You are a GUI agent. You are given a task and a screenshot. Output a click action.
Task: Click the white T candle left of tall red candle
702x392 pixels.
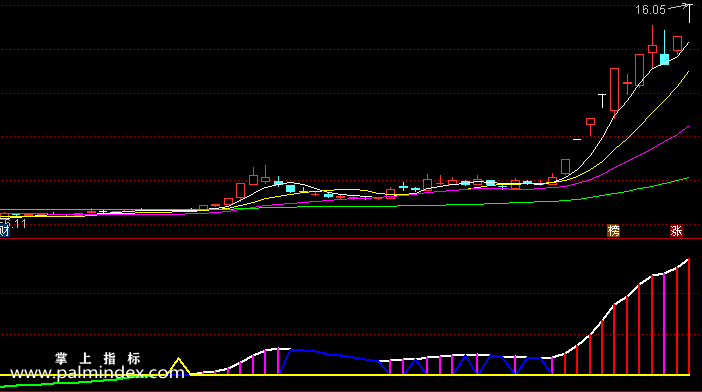[x=603, y=101]
